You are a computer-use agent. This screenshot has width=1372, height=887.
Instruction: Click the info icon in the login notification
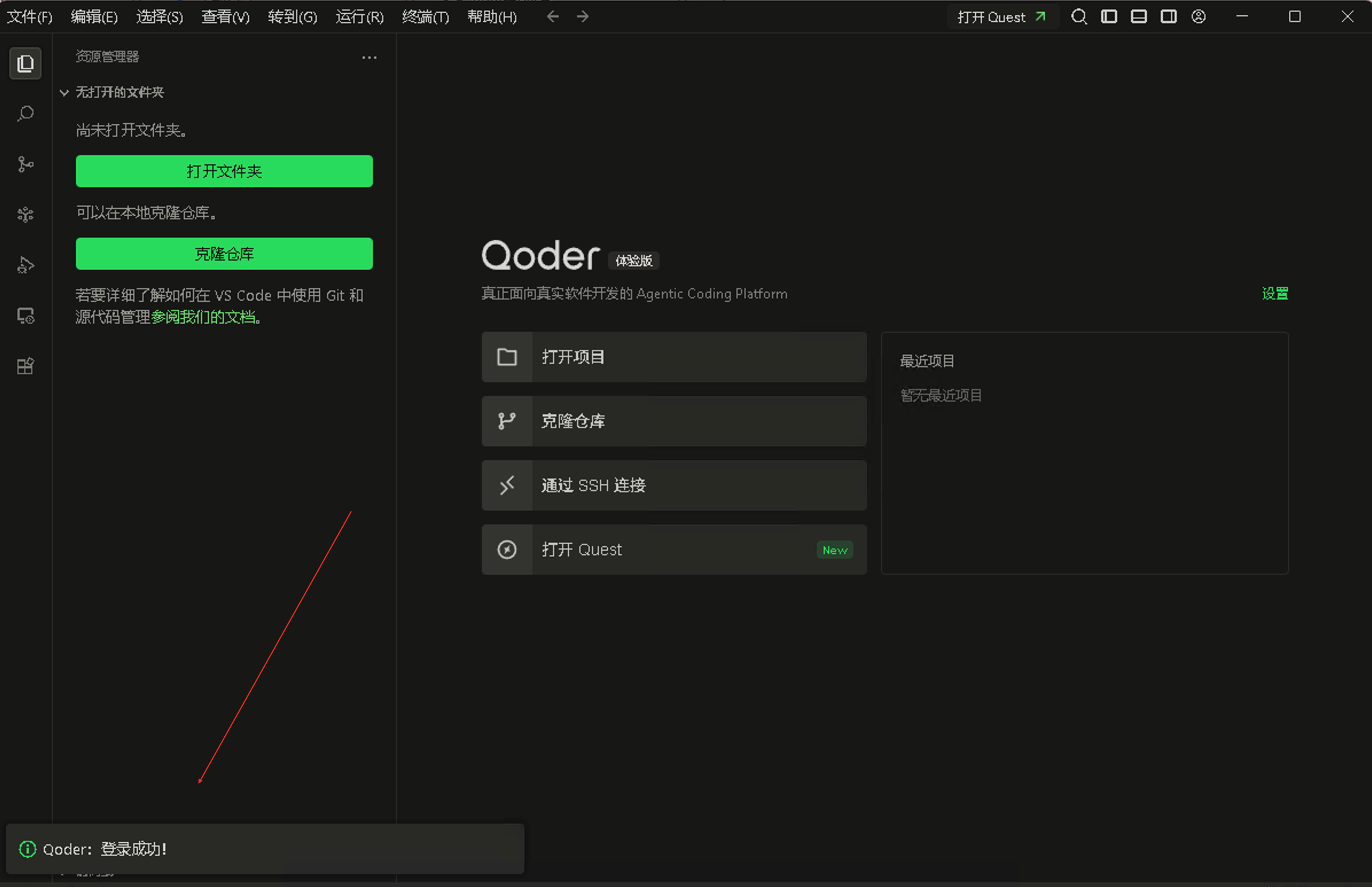click(27, 849)
